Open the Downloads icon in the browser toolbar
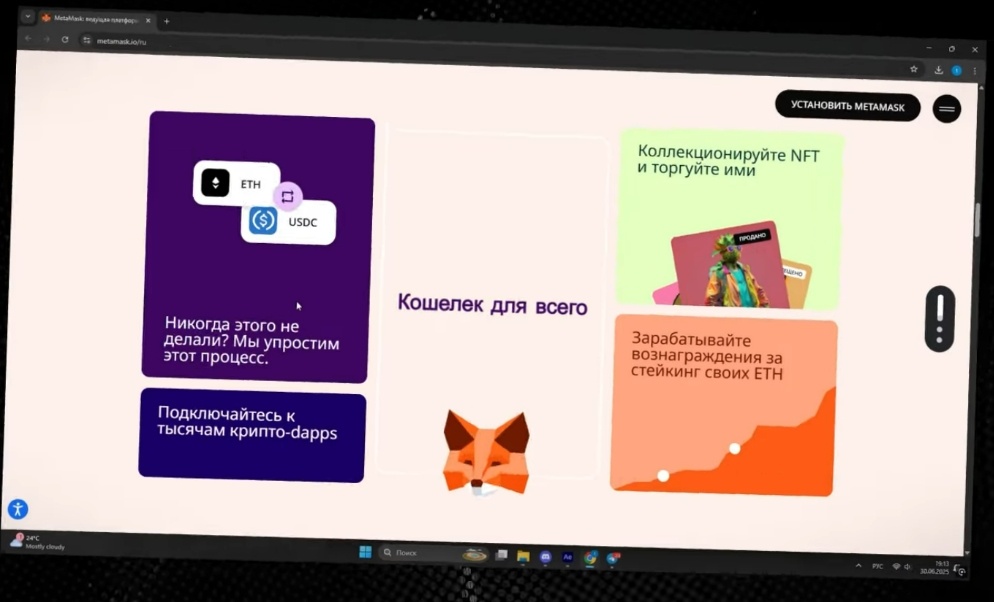 click(938, 70)
